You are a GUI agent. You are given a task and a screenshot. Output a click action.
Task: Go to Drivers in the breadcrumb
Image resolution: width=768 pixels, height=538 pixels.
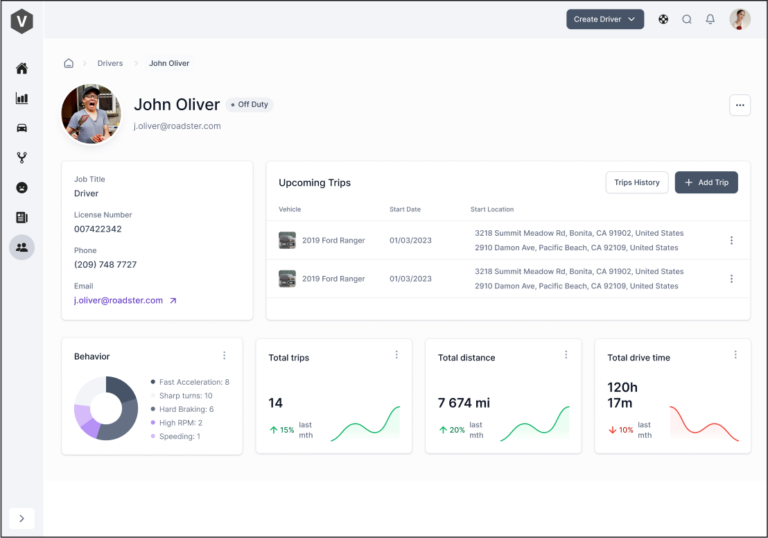tap(110, 63)
